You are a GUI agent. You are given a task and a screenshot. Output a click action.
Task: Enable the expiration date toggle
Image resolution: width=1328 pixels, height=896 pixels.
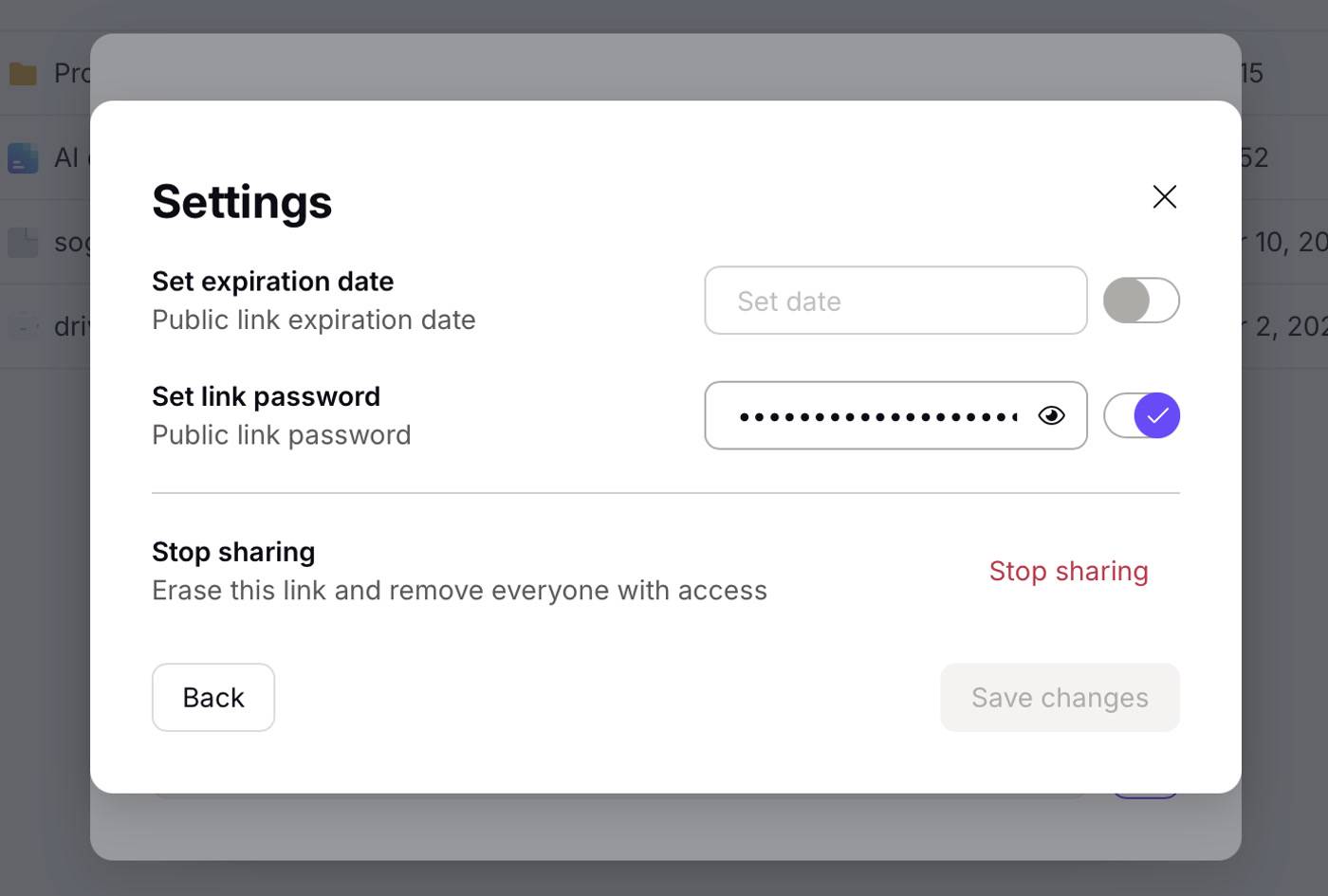point(1141,301)
